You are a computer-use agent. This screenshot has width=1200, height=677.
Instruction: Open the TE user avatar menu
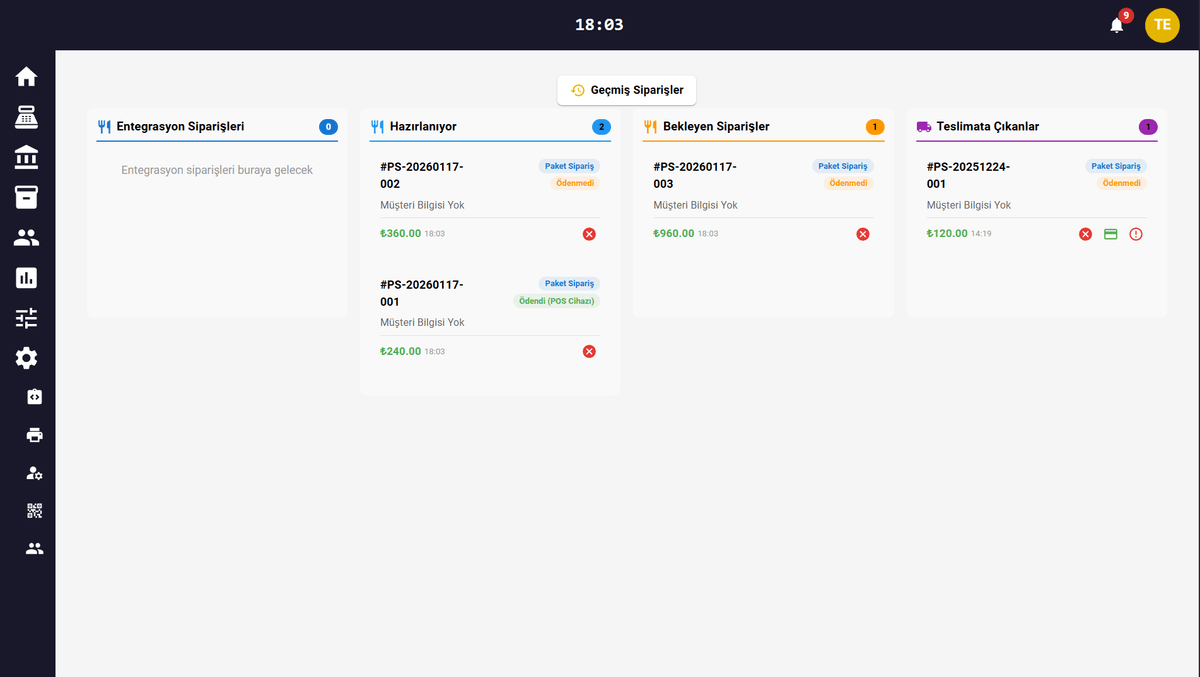coord(1162,25)
